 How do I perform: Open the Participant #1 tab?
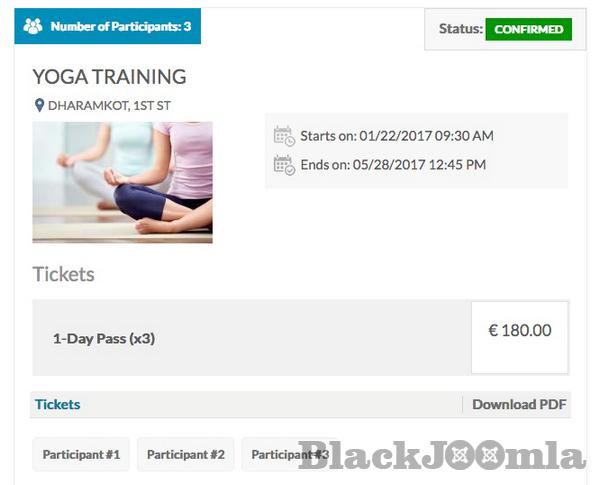81,454
